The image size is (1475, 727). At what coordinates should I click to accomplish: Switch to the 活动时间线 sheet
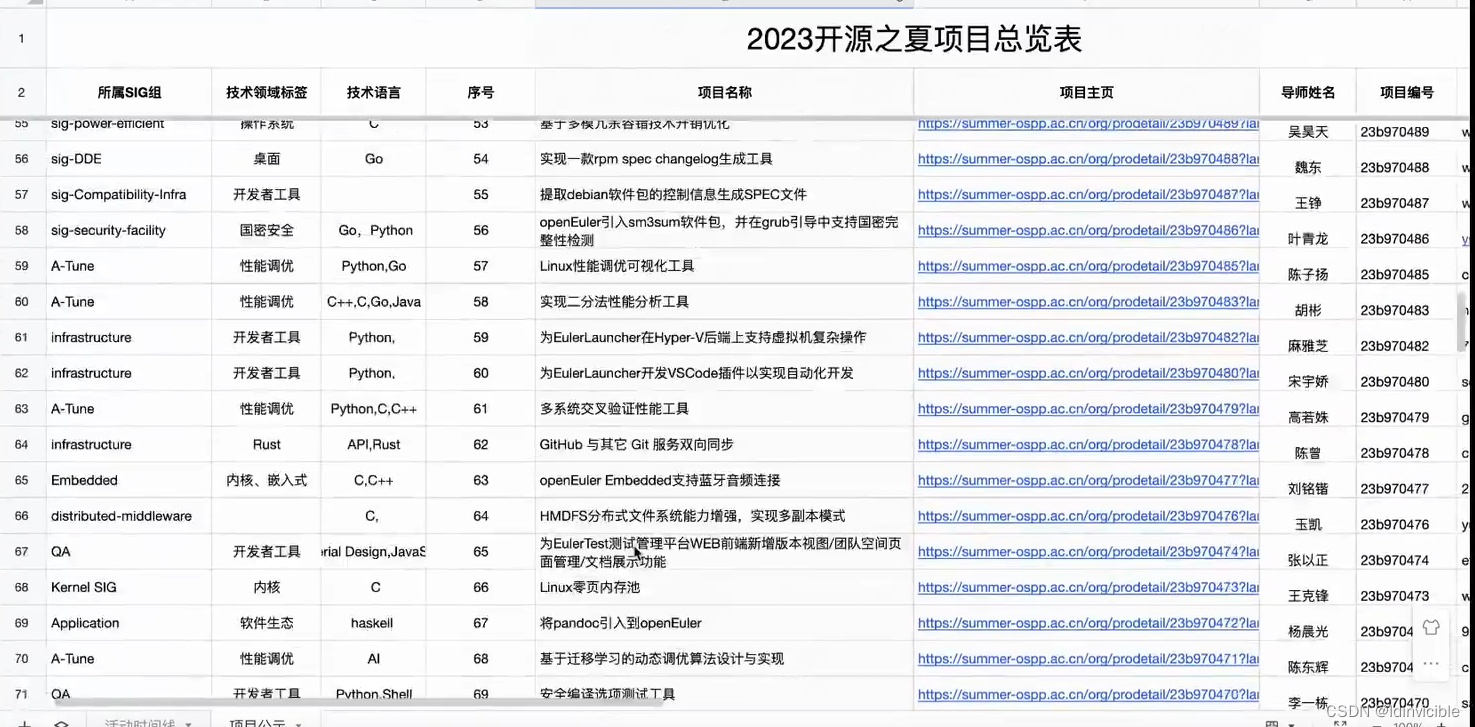[x=140, y=723]
